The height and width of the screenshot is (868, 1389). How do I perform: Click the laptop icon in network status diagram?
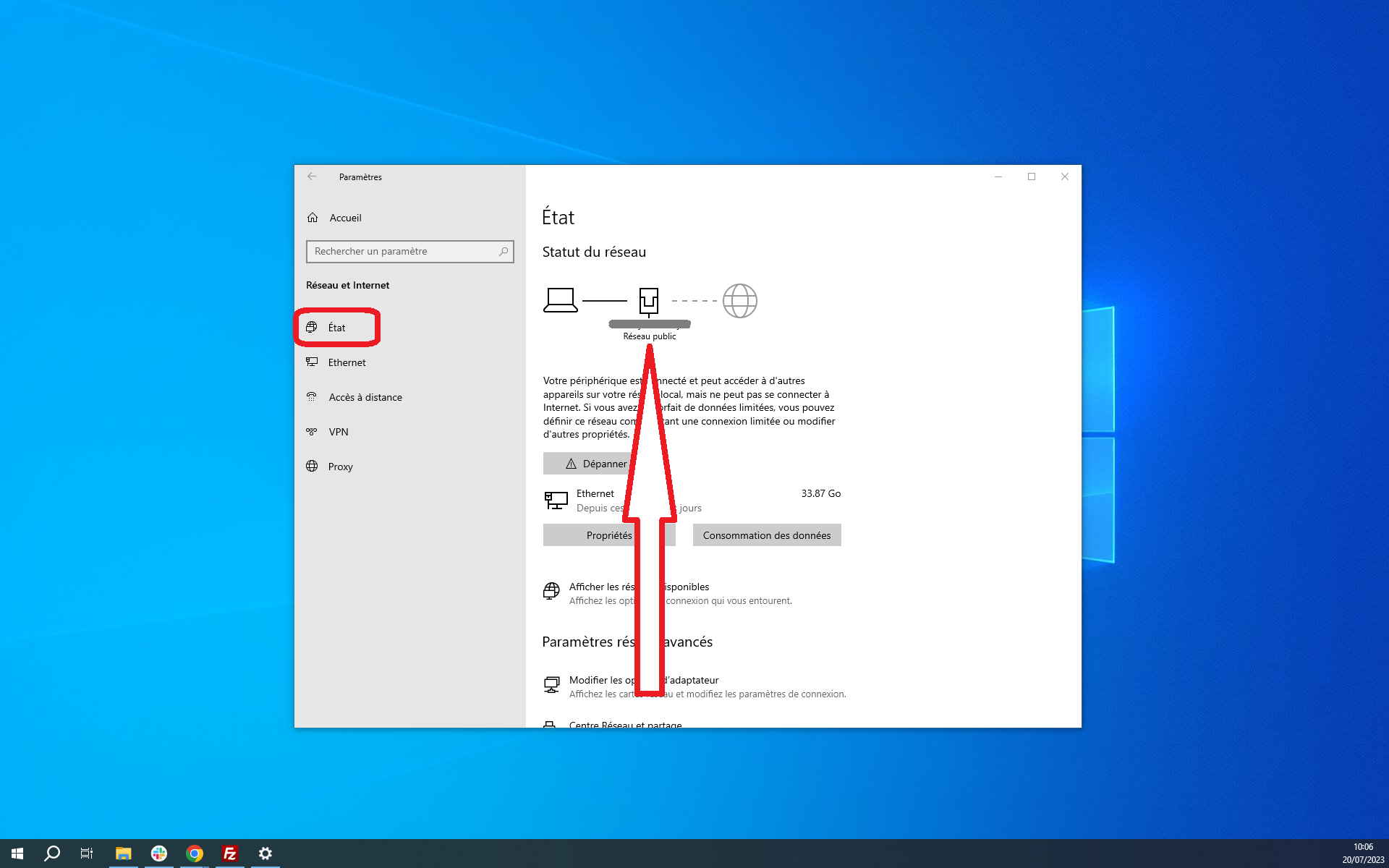pyautogui.click(x=561, y=301)
